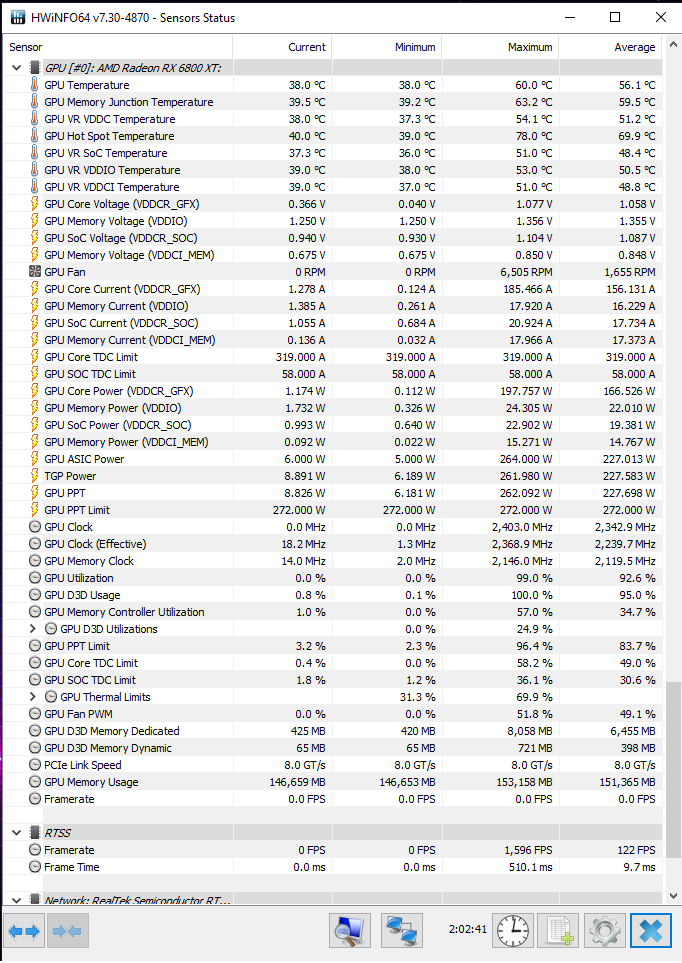The image size is (682, 963).
Task: Select the GPU Fan sensor row
Action: [332, 272]
